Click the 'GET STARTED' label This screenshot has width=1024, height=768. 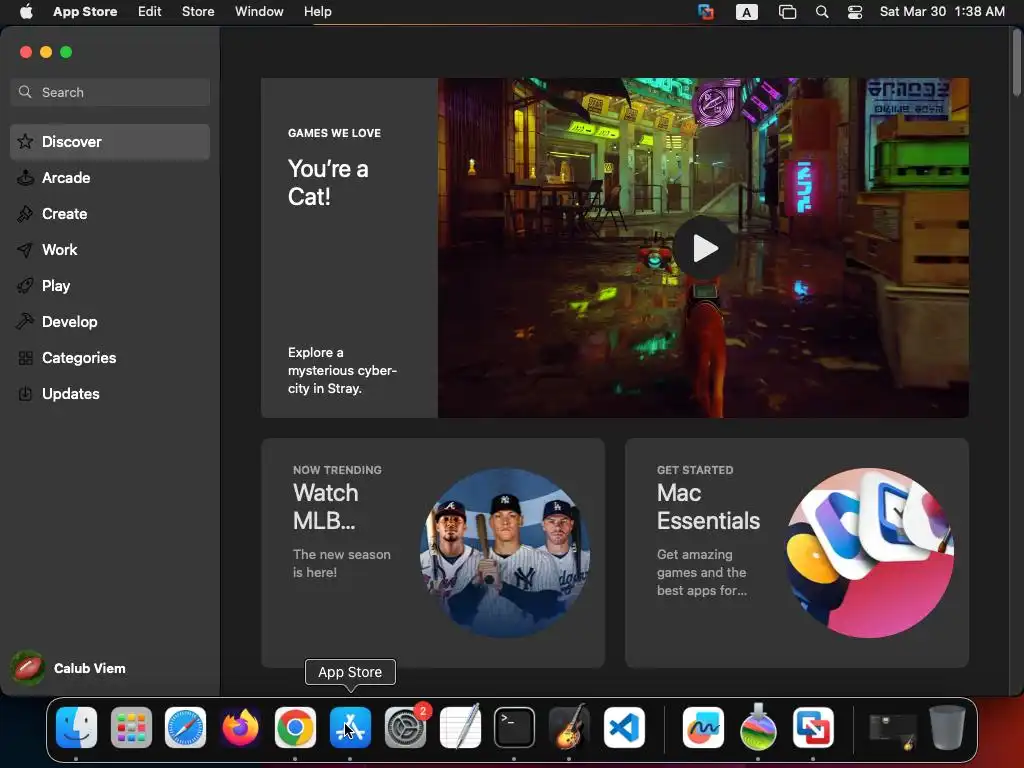point(695,470)
